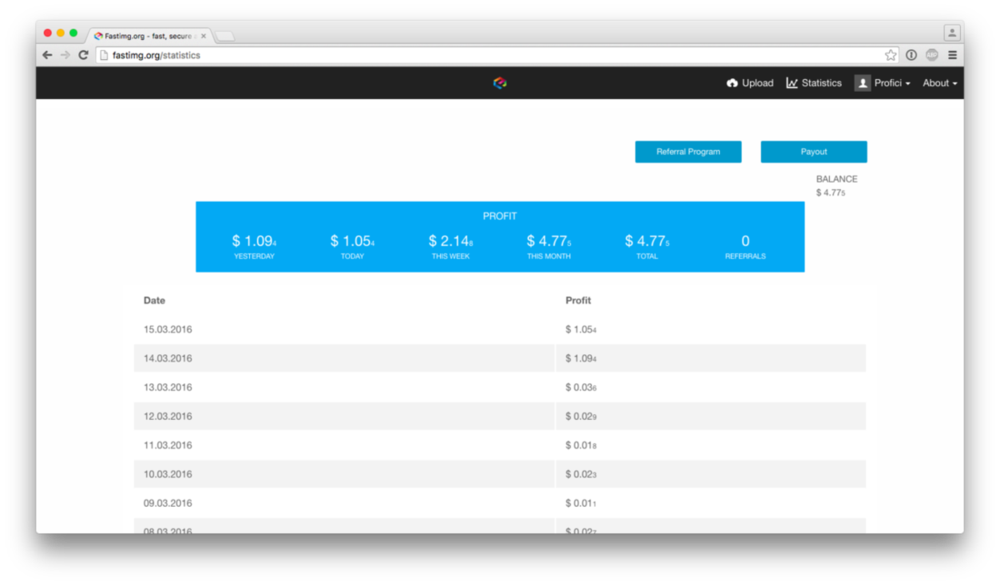
Task: Bookmark this page with the star icon
Action: 890,55
